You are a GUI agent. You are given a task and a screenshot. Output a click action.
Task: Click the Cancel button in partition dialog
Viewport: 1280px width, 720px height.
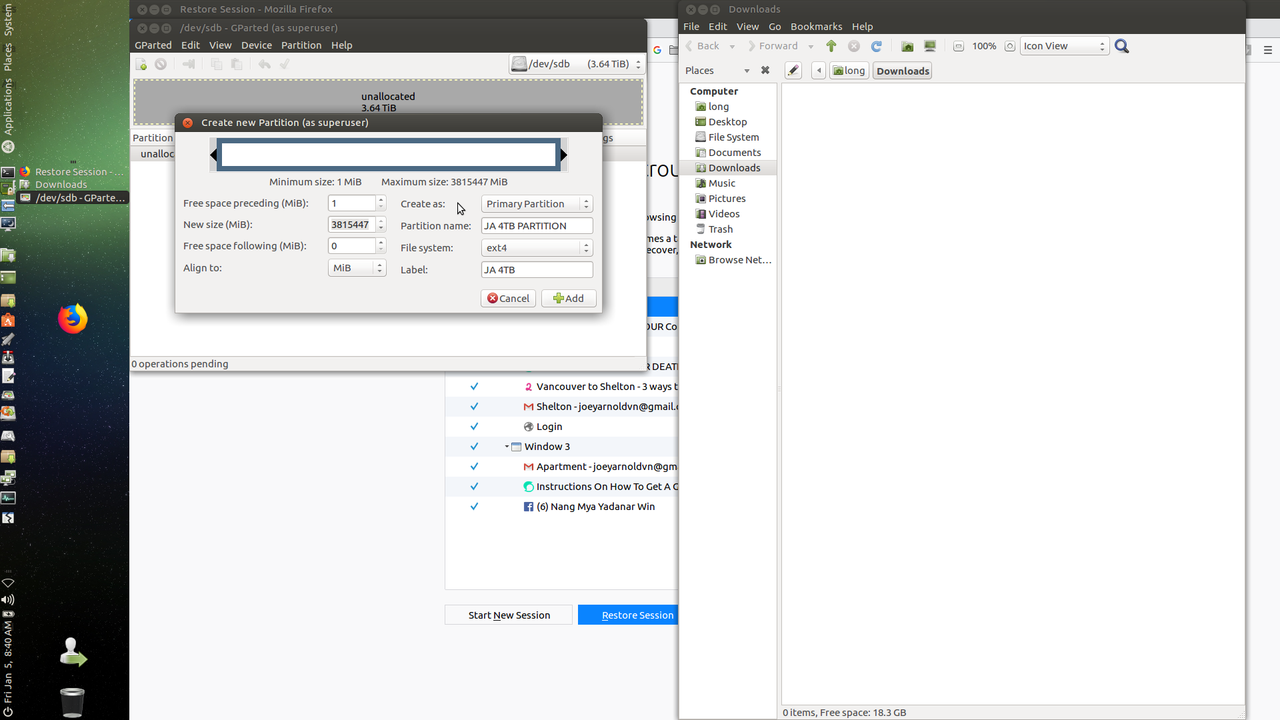click(508, 298)
